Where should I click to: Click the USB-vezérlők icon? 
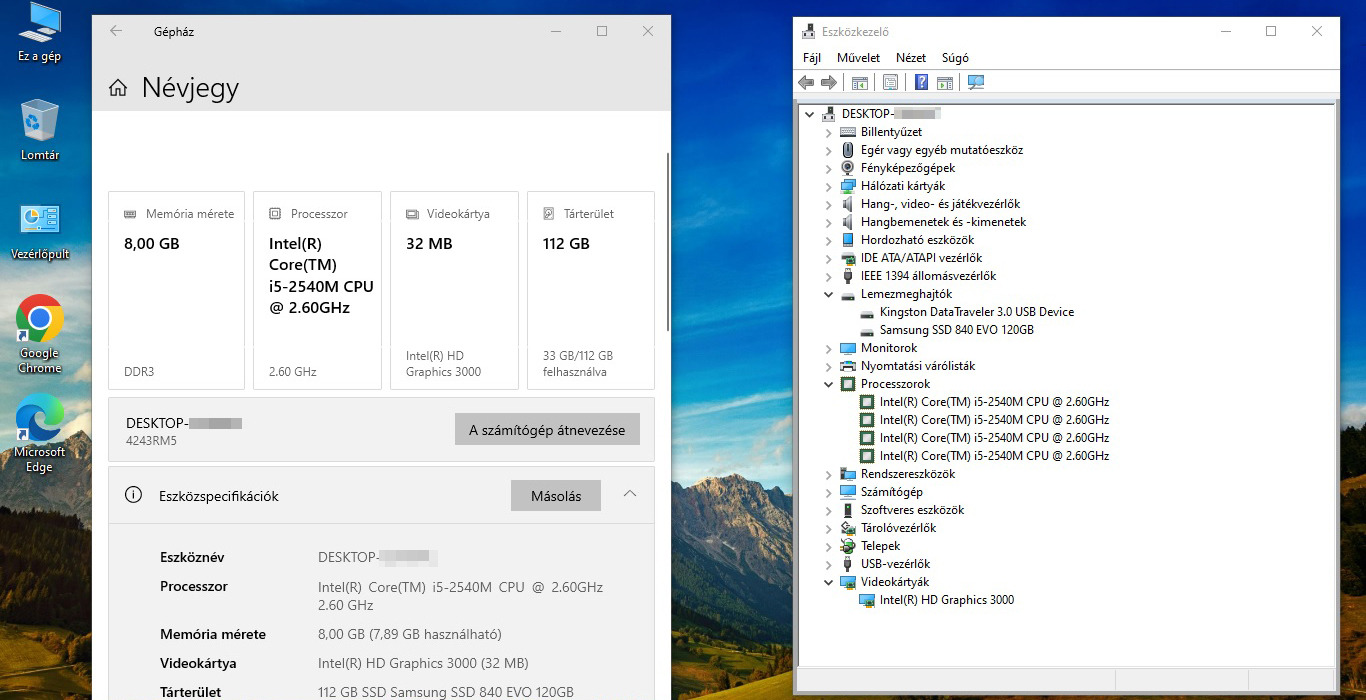point(848,564)
